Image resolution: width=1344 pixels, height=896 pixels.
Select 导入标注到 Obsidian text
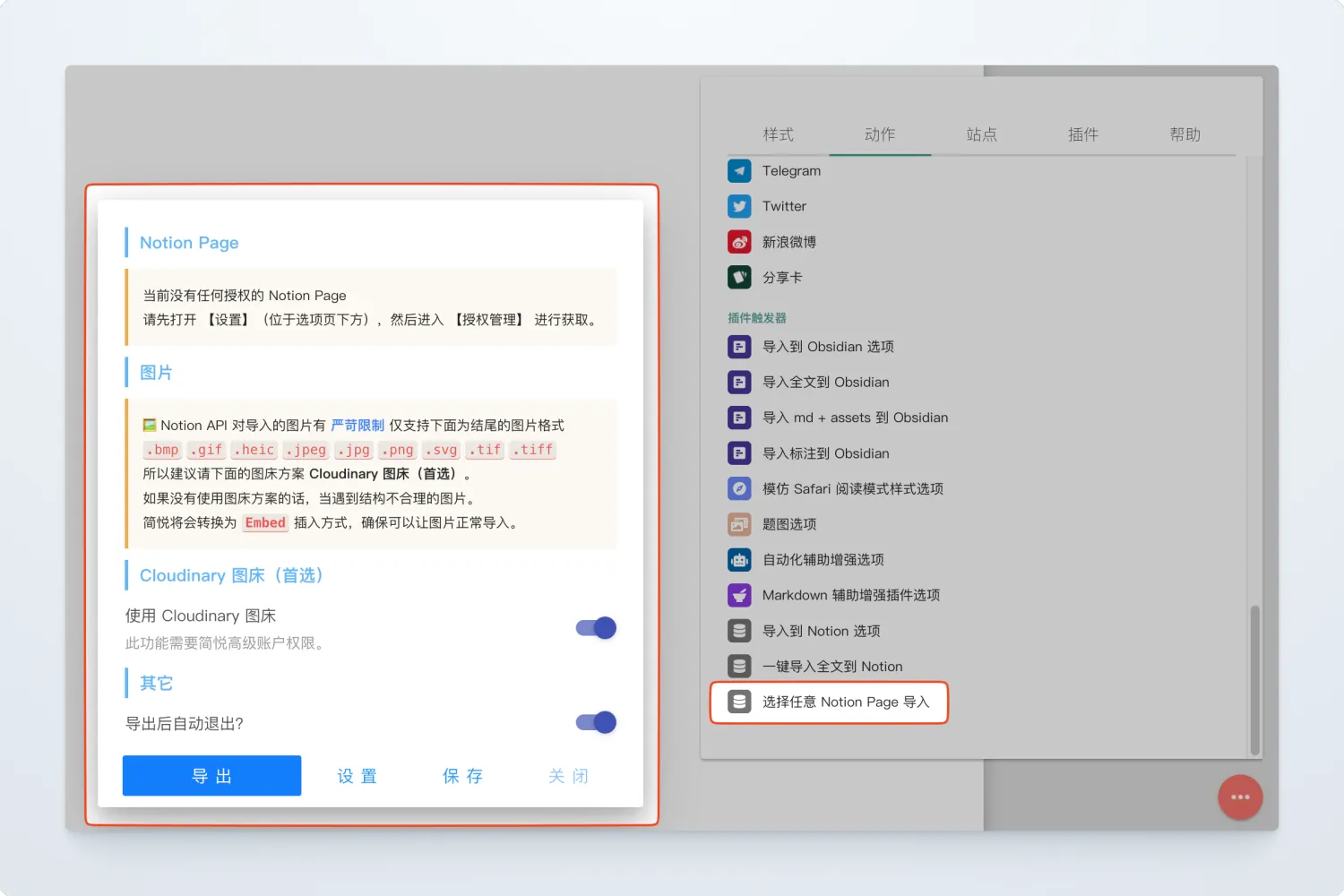point(826,453)
